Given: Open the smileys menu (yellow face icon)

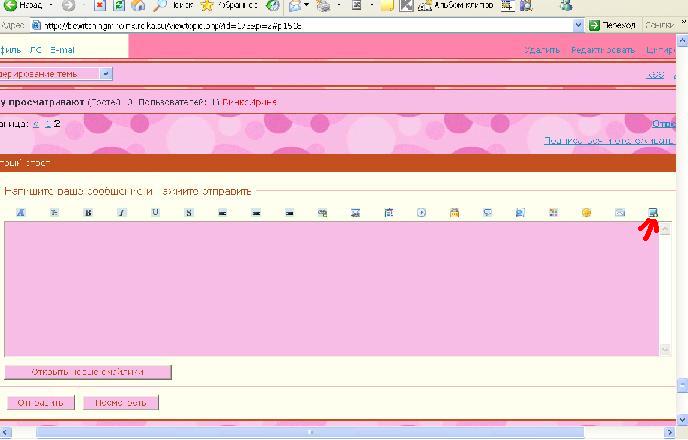Looking at the screenshot, I should (586, 213).
